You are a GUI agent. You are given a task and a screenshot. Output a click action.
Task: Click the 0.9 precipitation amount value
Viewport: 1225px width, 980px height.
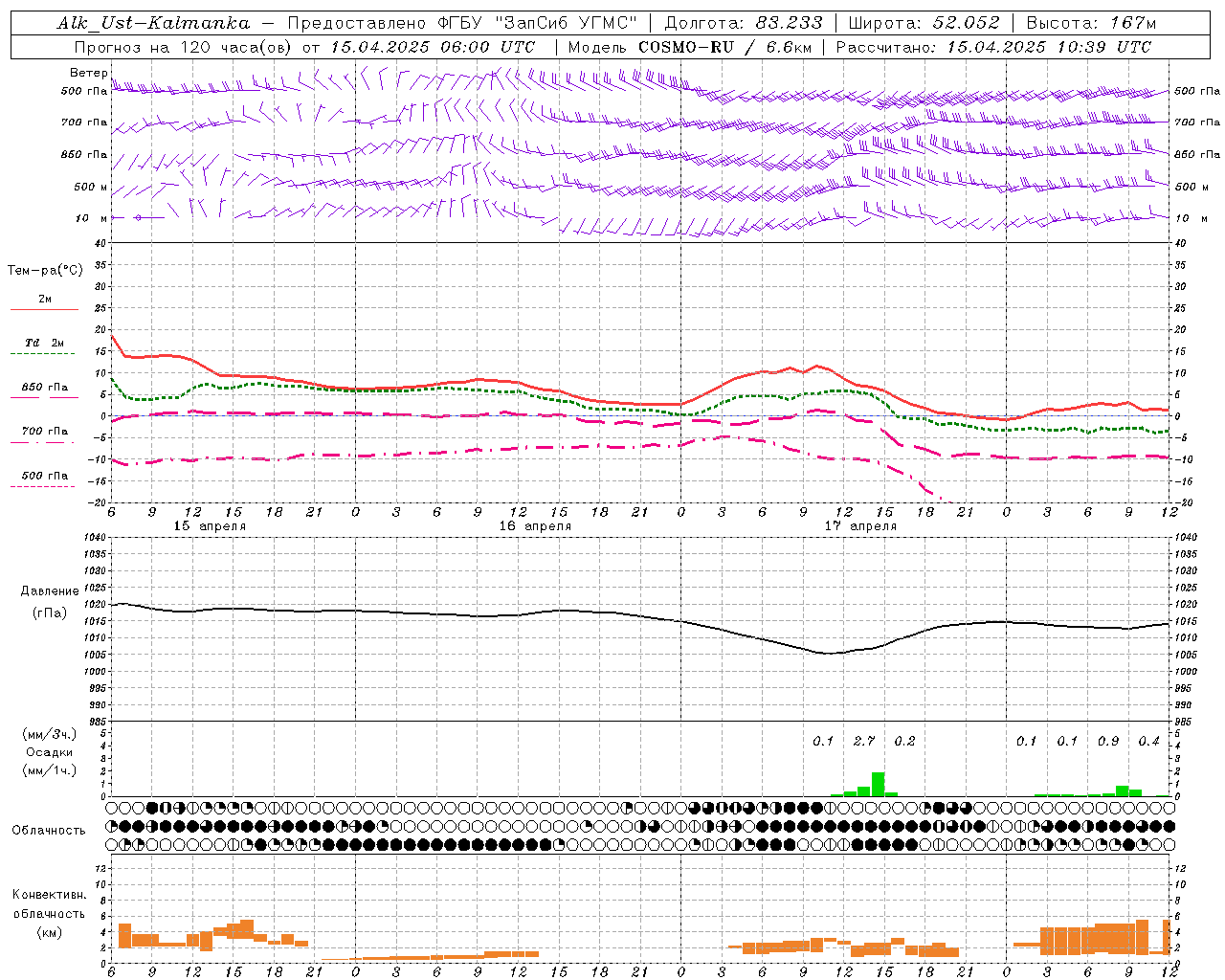pyautogui.click(x=1108, y=742)
